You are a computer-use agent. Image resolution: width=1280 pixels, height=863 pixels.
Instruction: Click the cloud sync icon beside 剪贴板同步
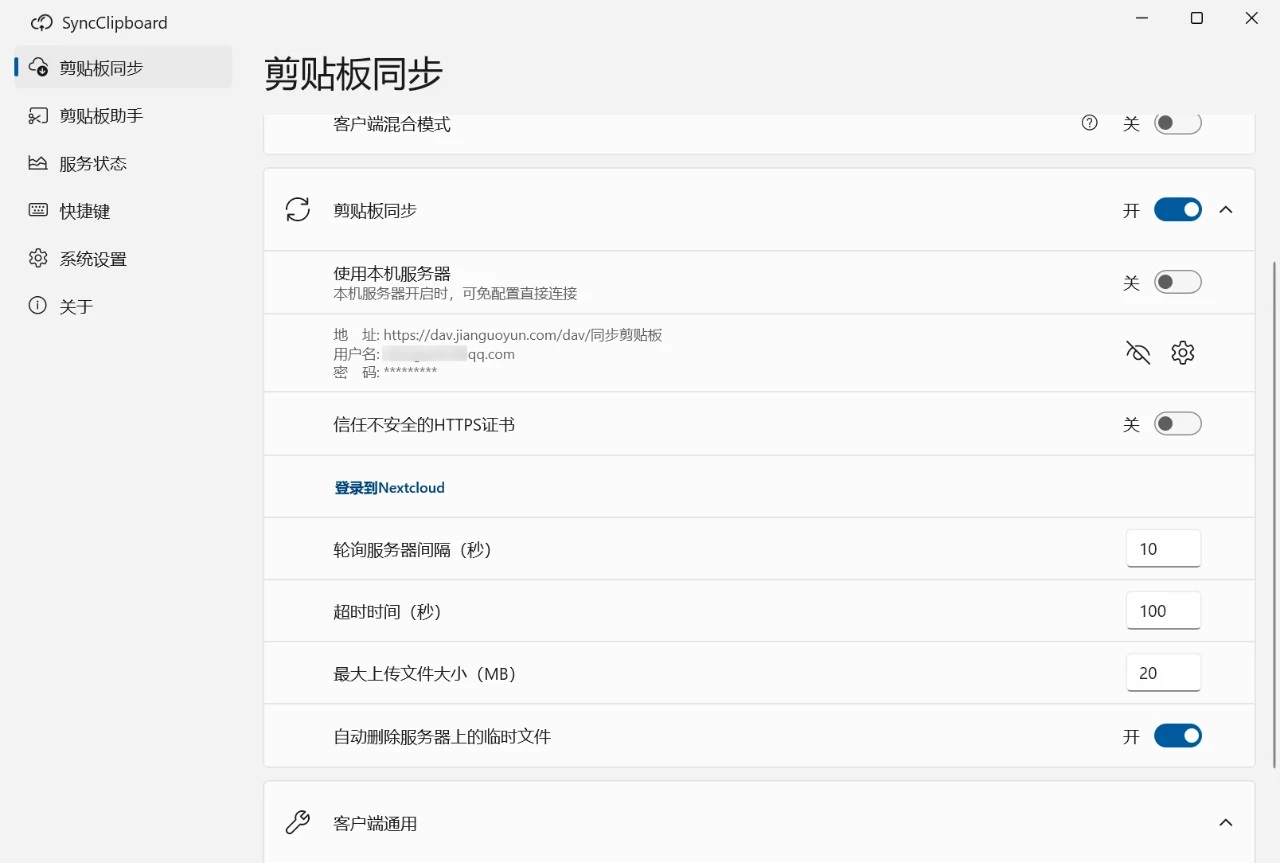[38, 67]
